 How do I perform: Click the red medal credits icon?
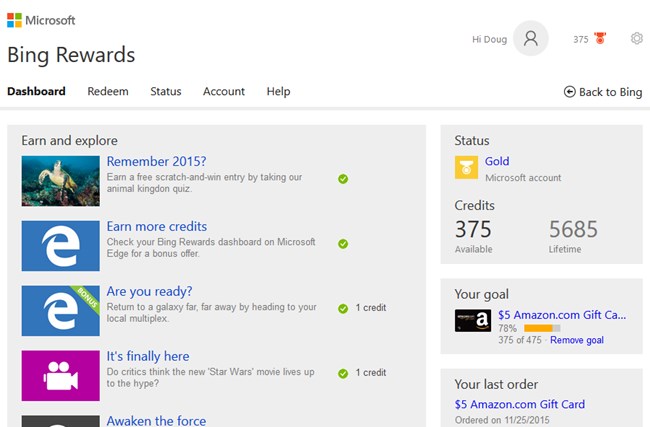point(600,38)
